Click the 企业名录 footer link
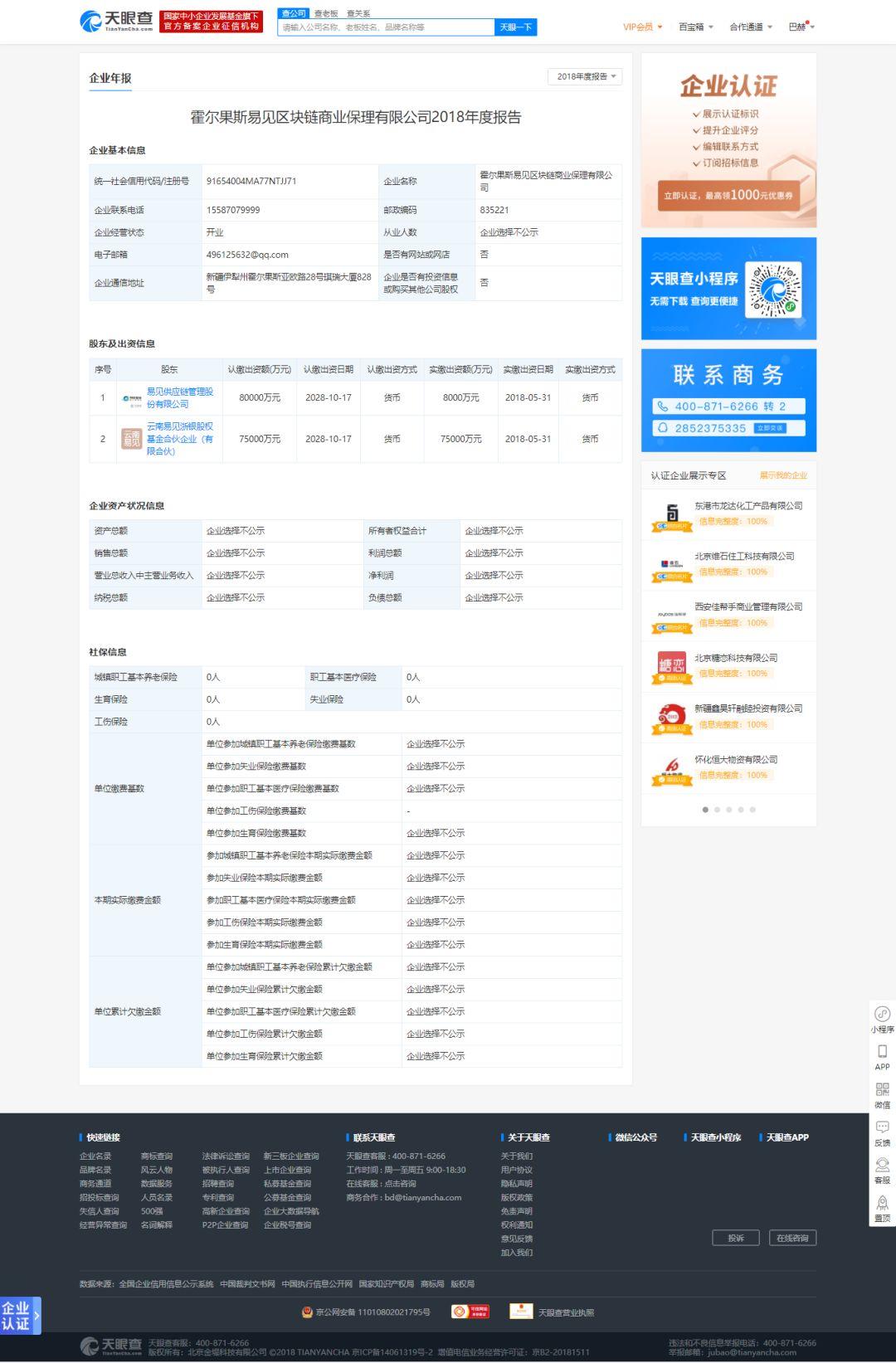 [95, 1156]
